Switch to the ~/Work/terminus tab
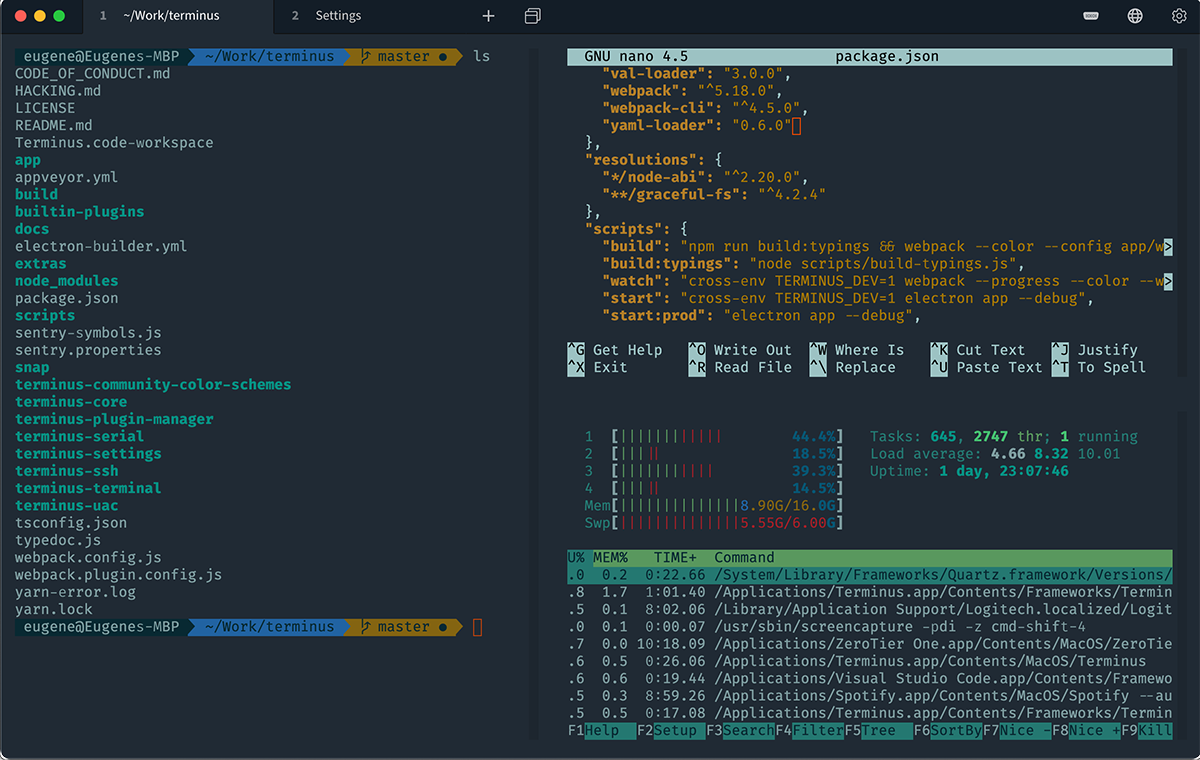Image resolution: width=1200 pixels, height=760 pixels. click(170, 16)
